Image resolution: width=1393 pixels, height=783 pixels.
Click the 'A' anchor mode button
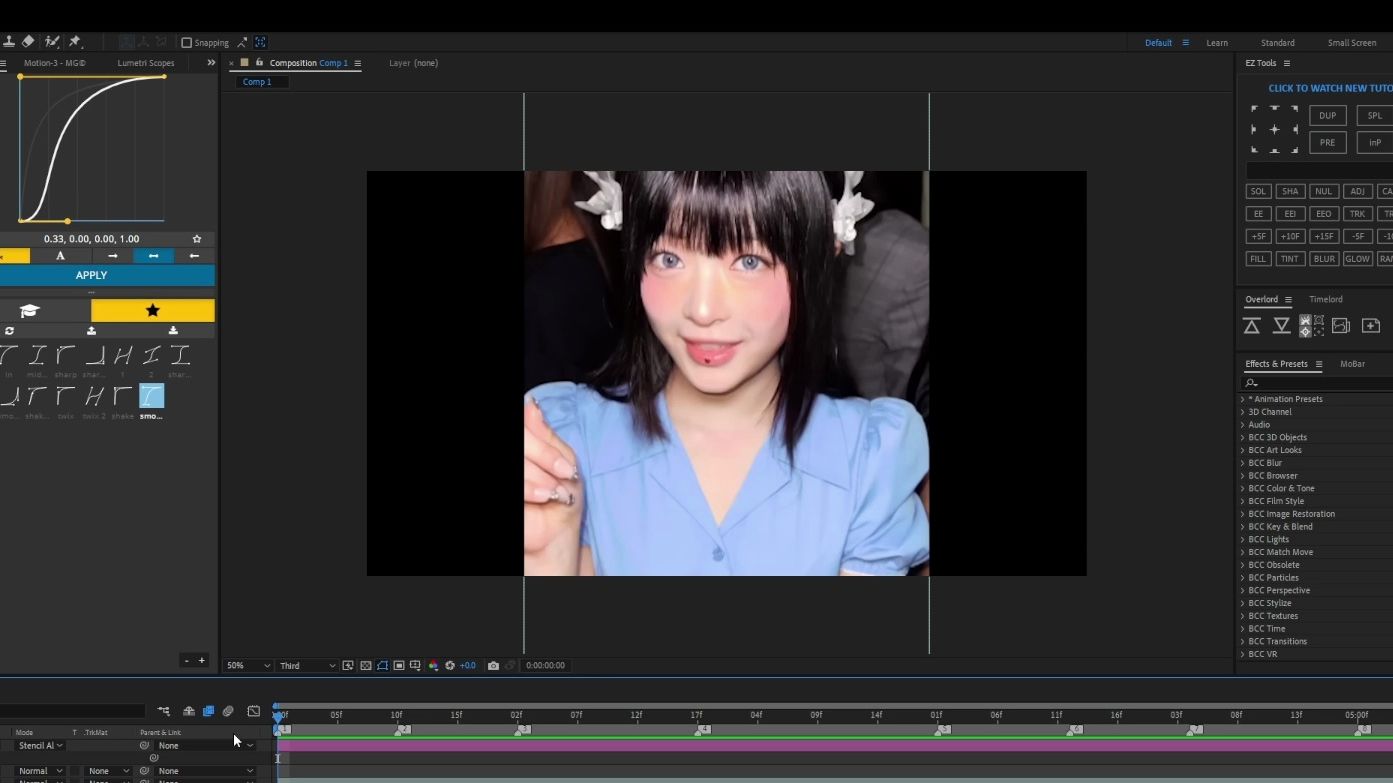coord(60,256)
